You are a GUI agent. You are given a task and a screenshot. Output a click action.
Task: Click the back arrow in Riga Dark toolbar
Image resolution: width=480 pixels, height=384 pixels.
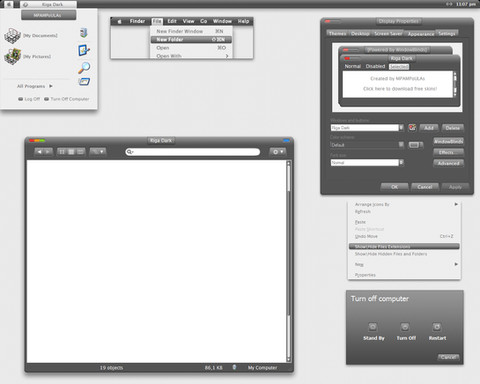pyautogui.click(x=39, y=152)
